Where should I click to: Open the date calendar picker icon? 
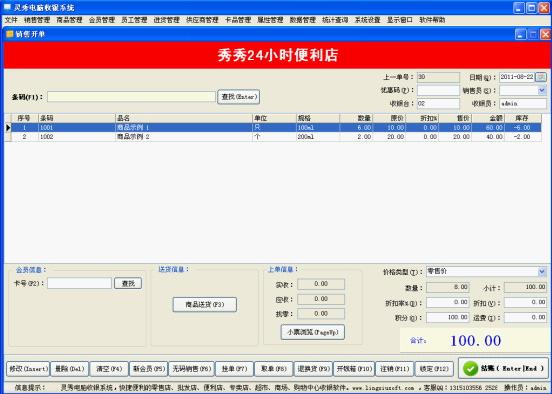[x=541, y=77]
